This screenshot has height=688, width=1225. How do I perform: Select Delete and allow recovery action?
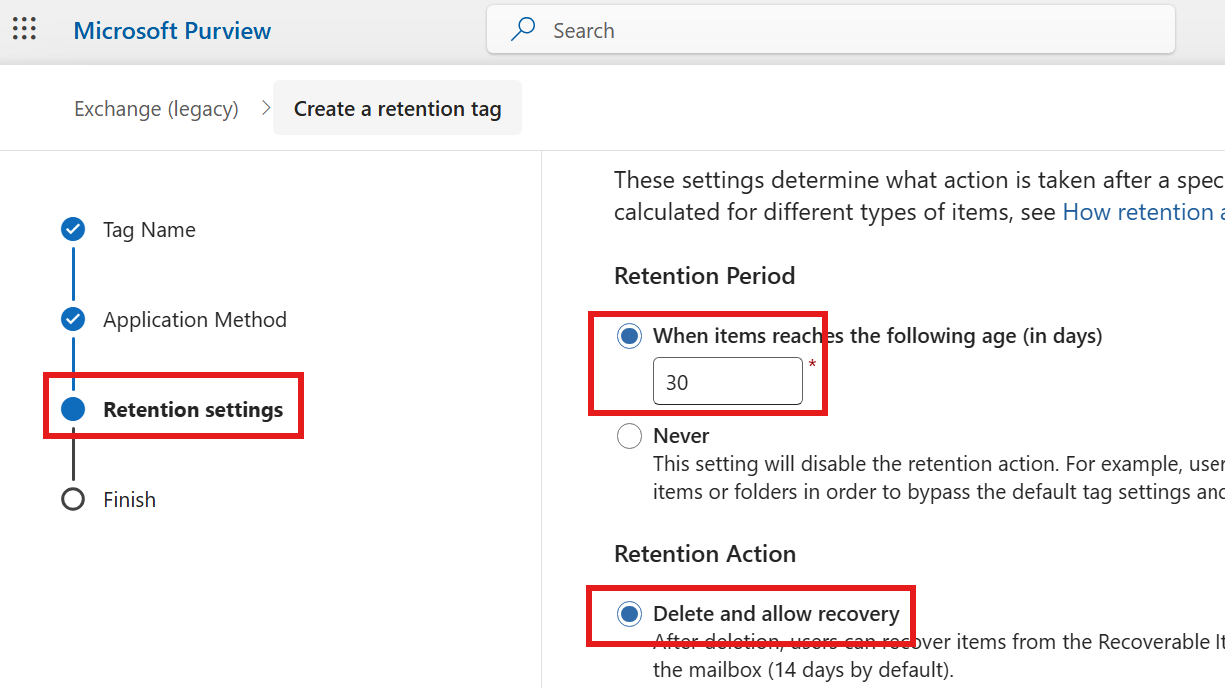point(629,615)
